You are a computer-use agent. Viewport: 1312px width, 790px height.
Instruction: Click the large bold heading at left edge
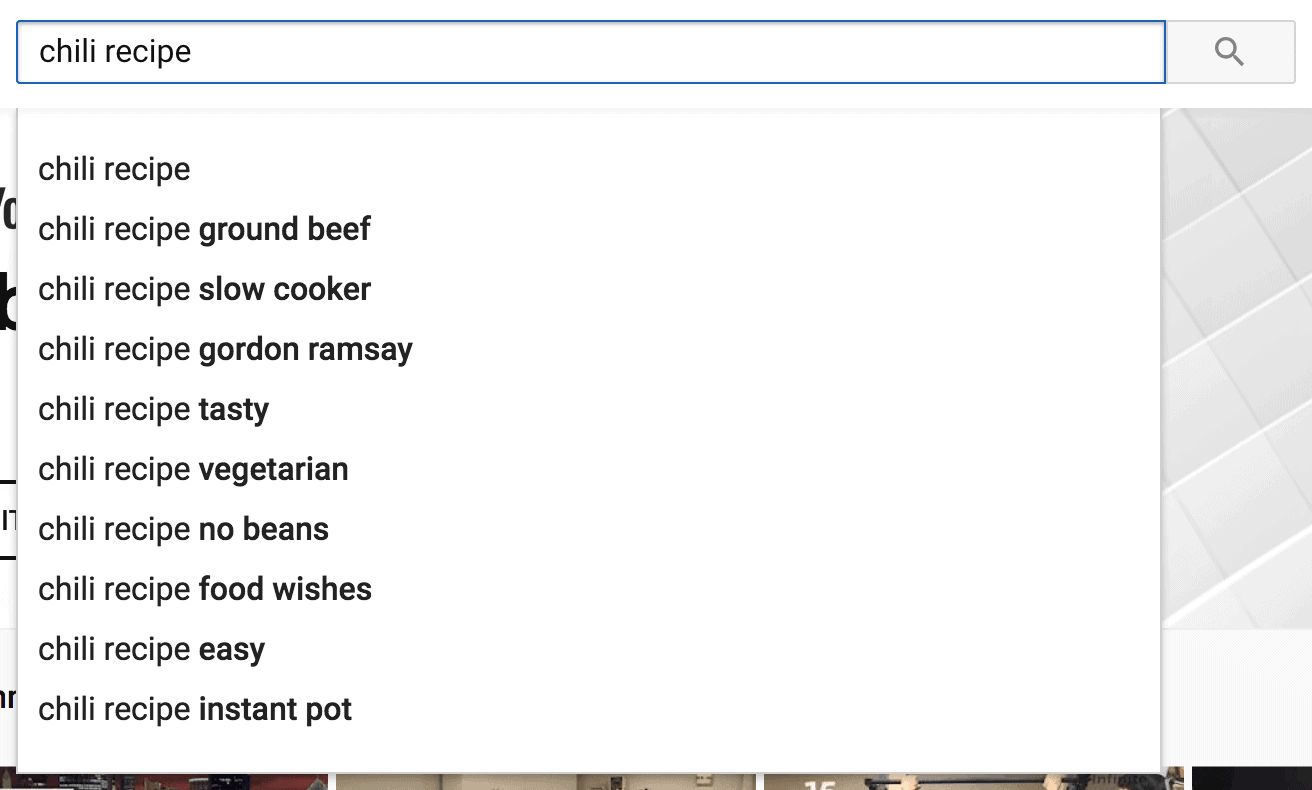(8, 301)
